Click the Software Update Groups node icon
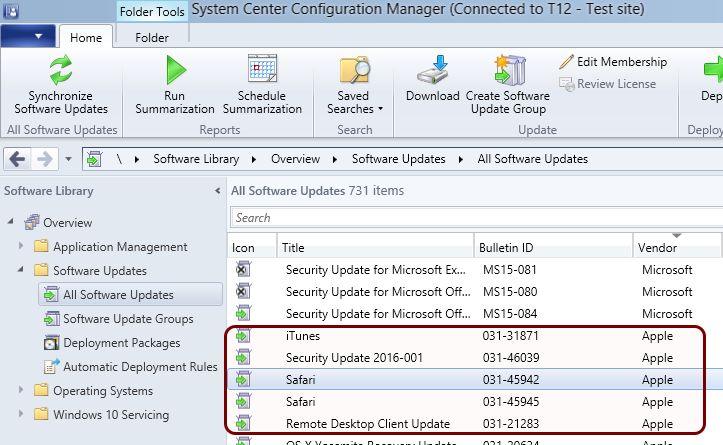723x445 pixels. pos(51,319)
